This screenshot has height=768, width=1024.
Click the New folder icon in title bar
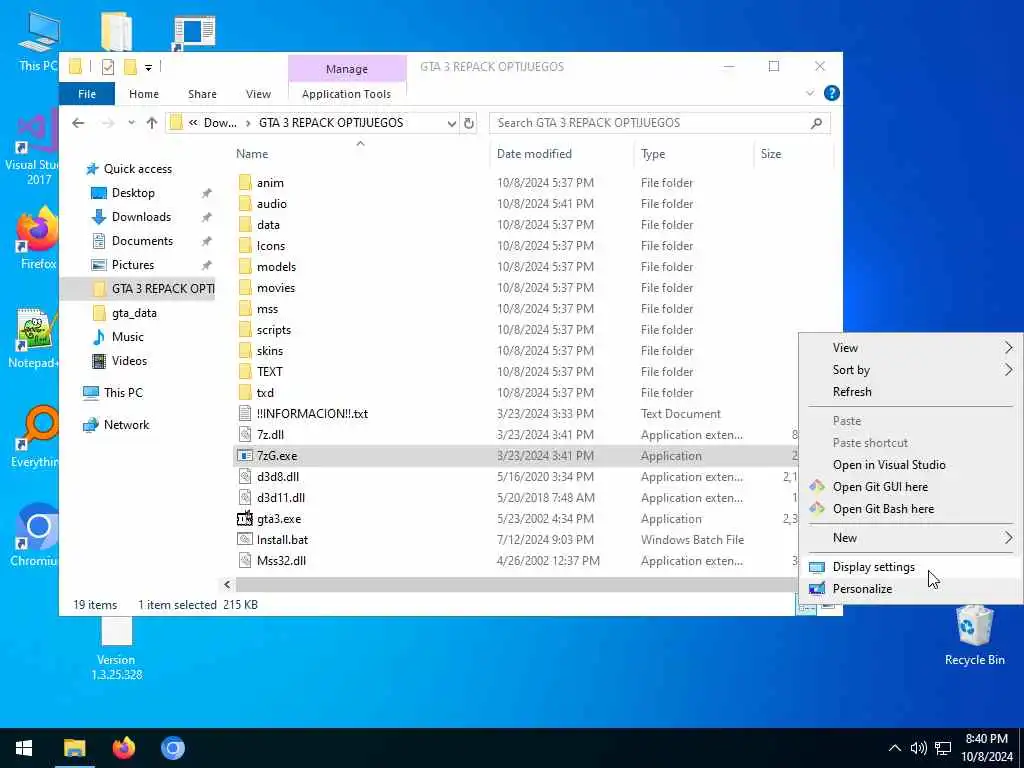click(130, 67)
